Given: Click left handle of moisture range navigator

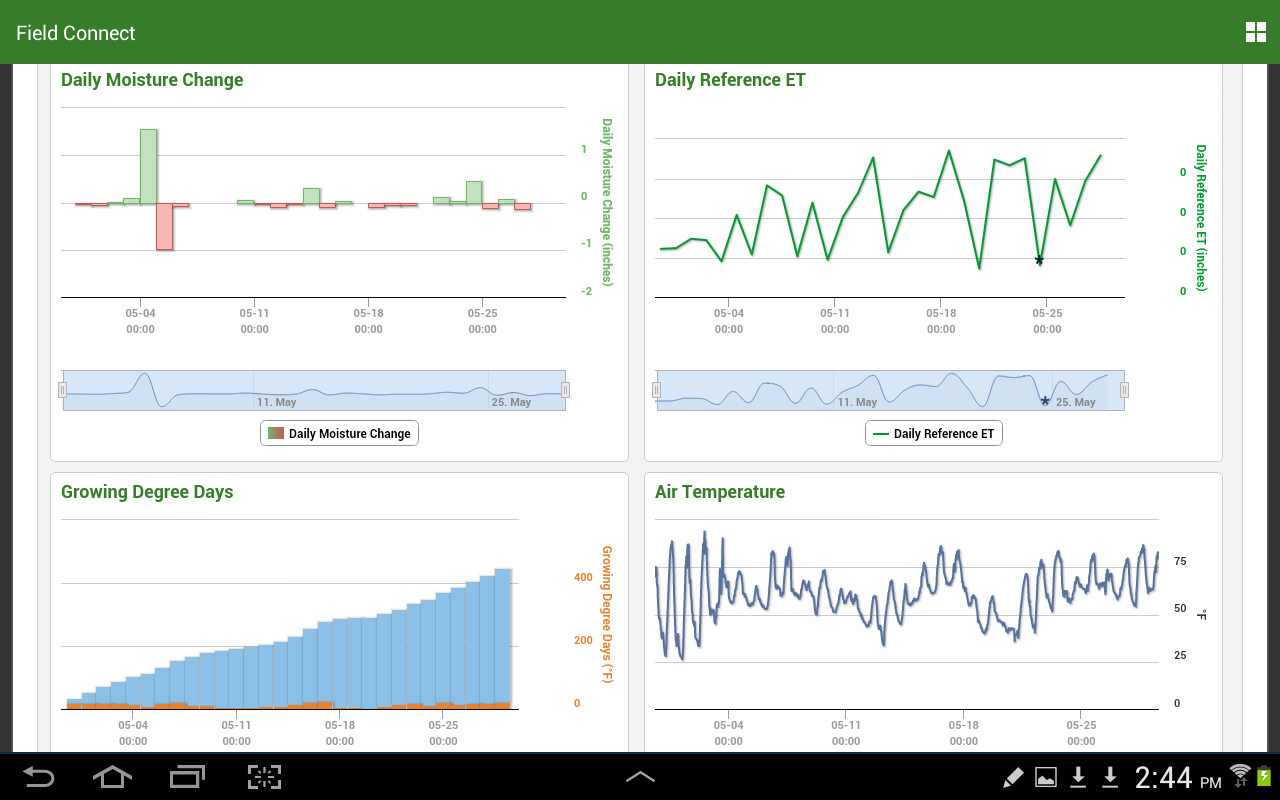Looking at the screenshot, I should [62, 390].
